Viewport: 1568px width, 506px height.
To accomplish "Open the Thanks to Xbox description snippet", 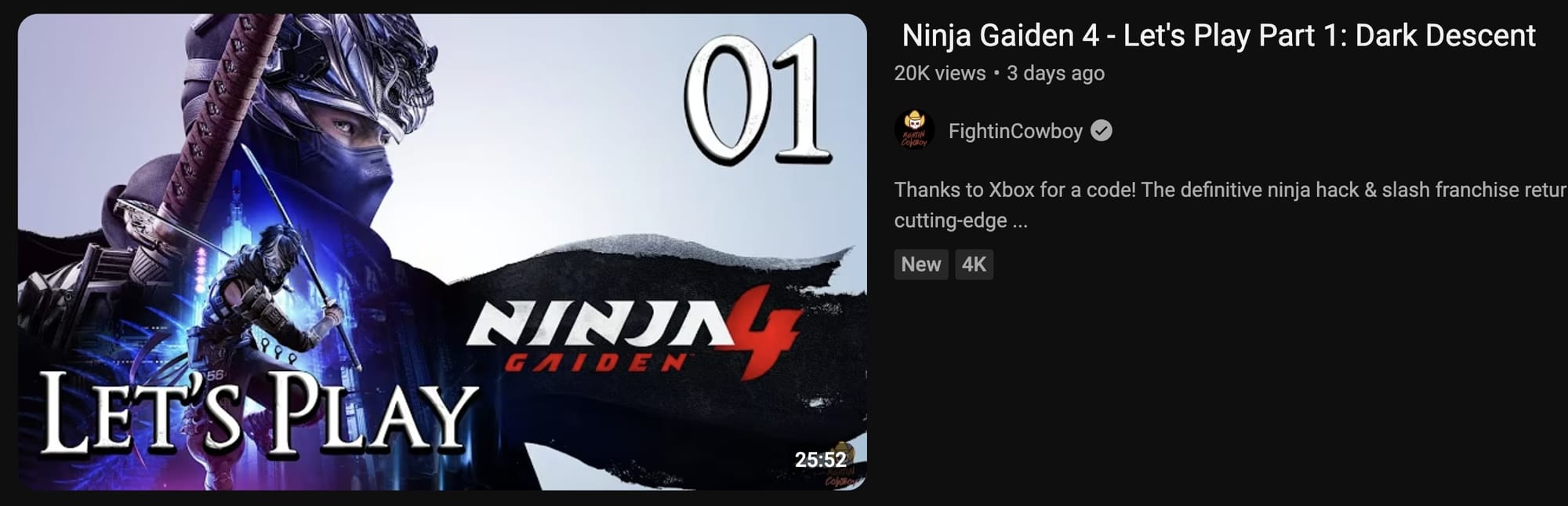I will point(1231,190).
